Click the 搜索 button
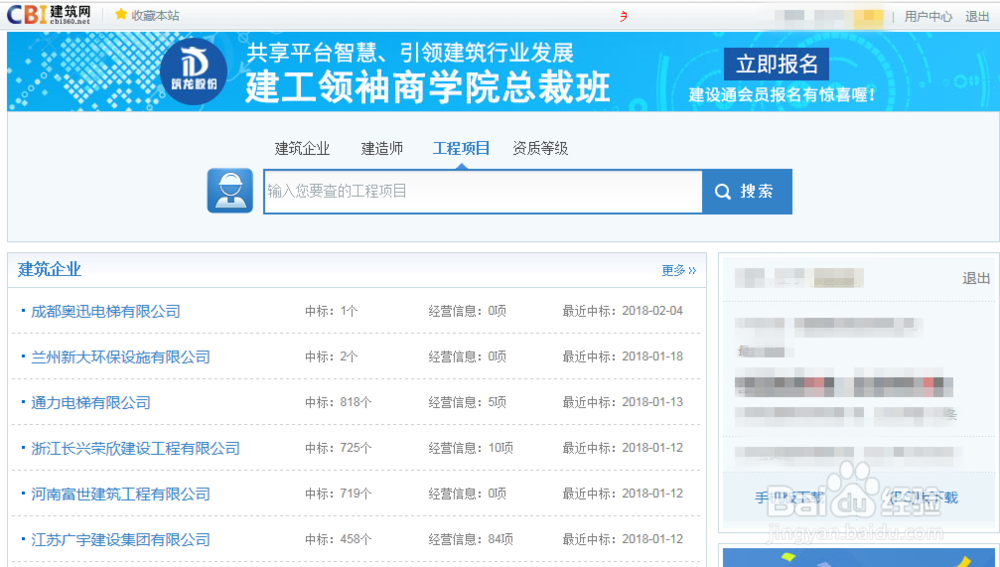This screenshot has height=567, width=1000. click(747, 191)
